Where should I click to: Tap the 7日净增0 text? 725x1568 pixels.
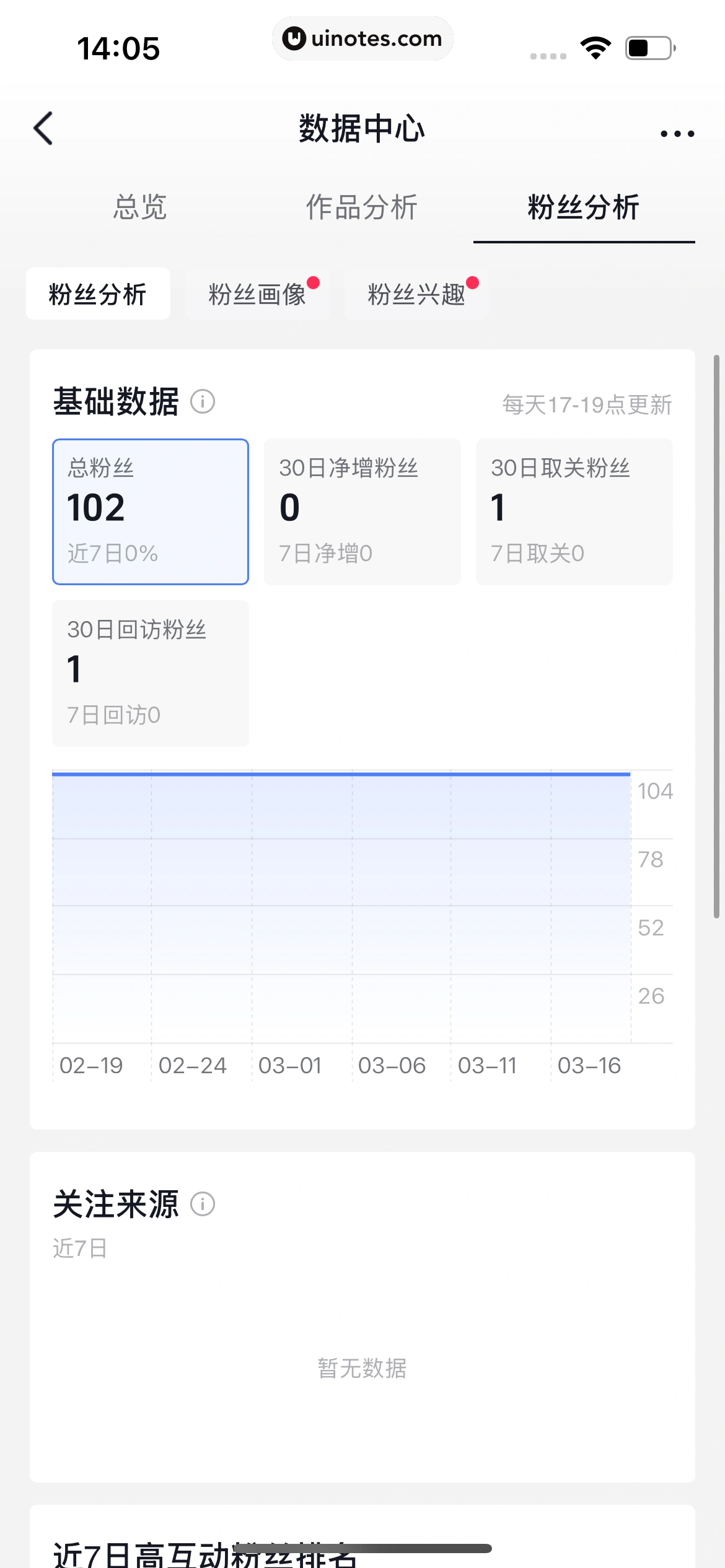pyautogui.click(x=326, y=553)
